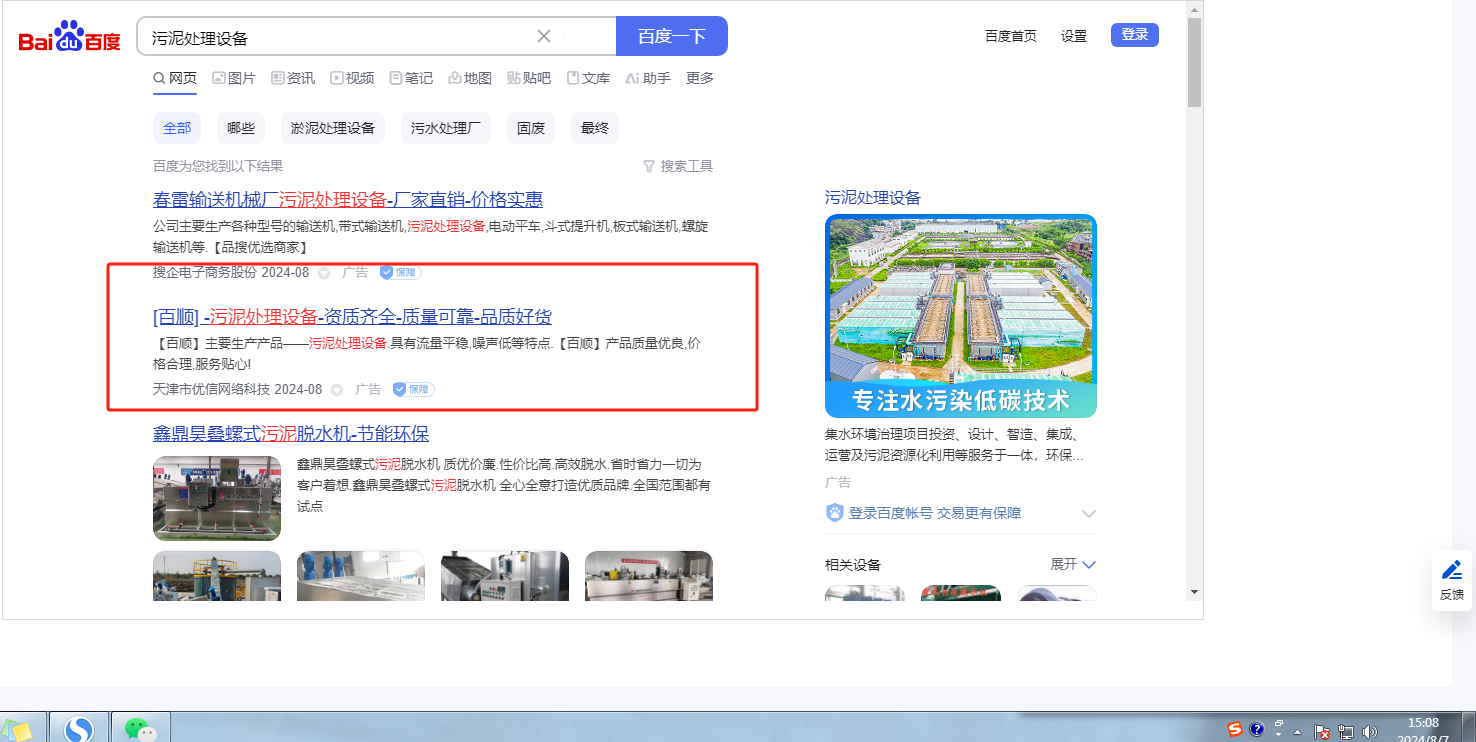This screenshot has height=742, width=1476.
Task: Select the 污水处理厂 filter chip
Action: (446, 128)
